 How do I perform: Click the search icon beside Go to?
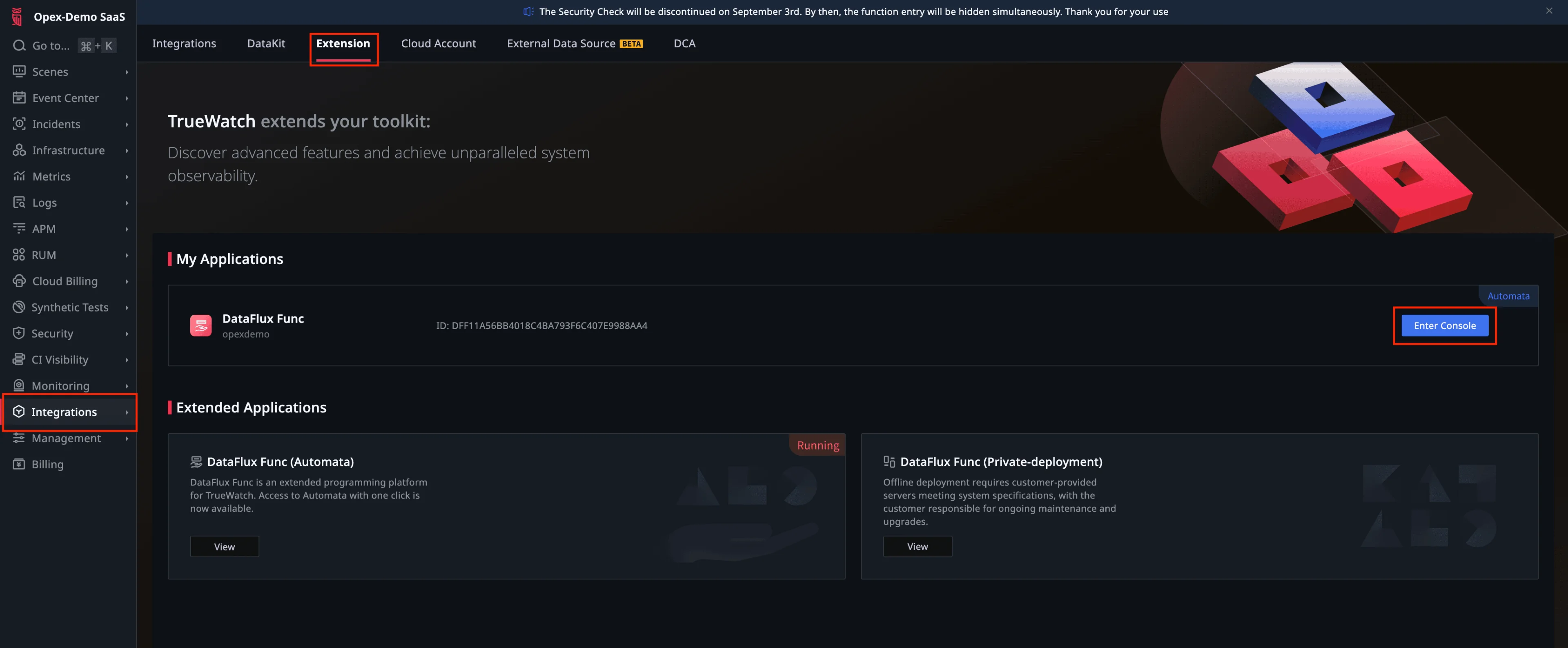tap(19, 46)
